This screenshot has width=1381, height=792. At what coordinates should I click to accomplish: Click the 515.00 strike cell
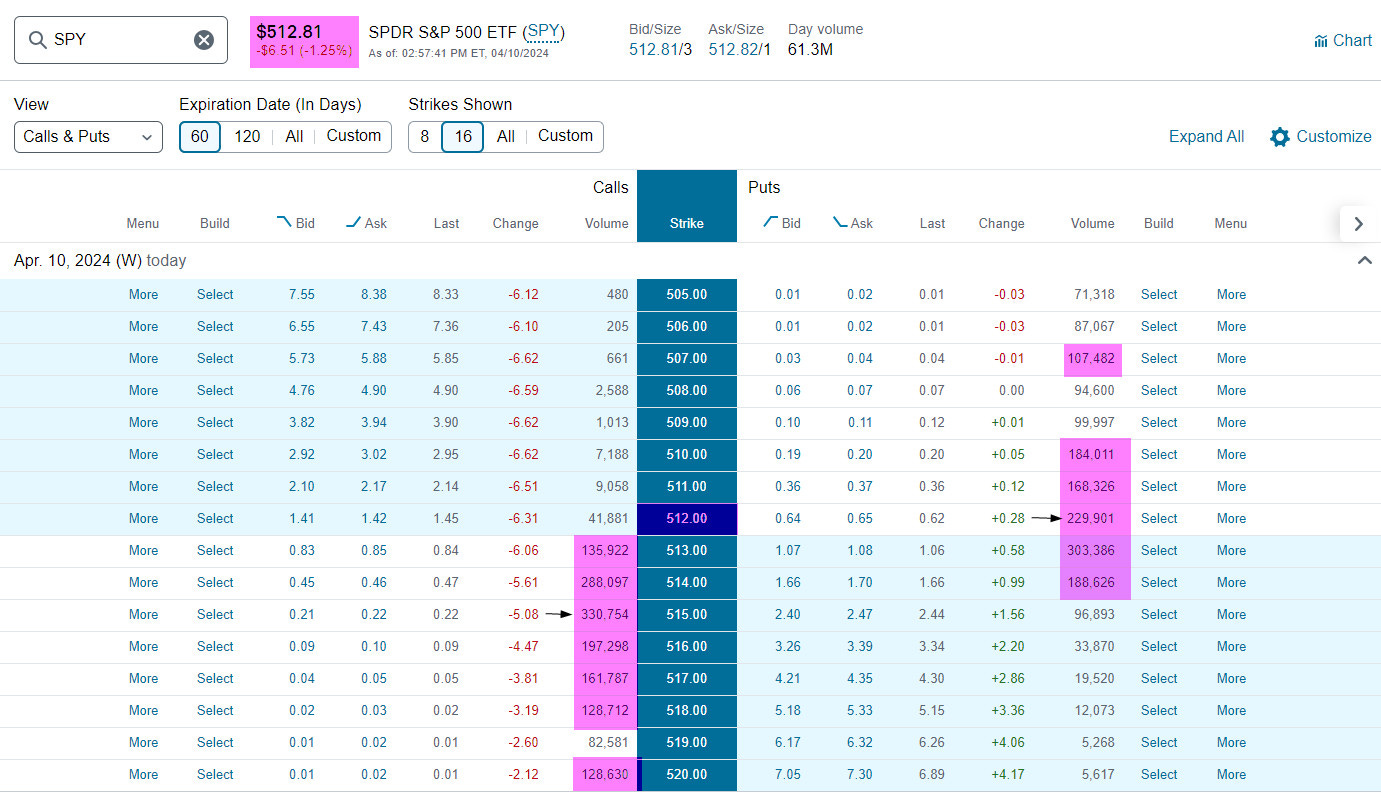687,615
